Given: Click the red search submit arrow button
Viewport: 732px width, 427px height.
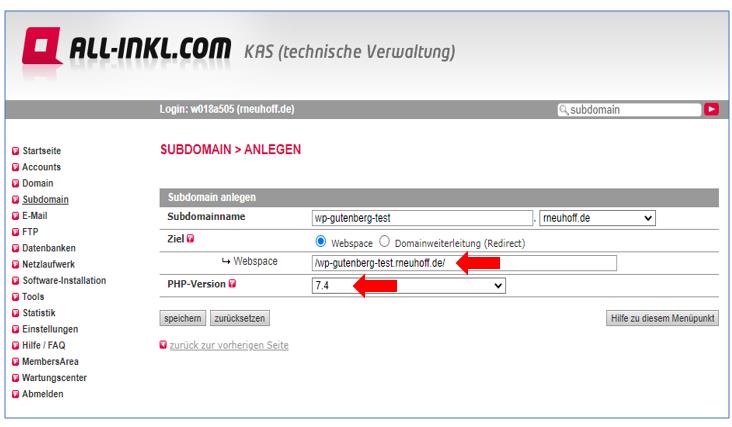Looking at the screenshot, I should pos(713,110).
